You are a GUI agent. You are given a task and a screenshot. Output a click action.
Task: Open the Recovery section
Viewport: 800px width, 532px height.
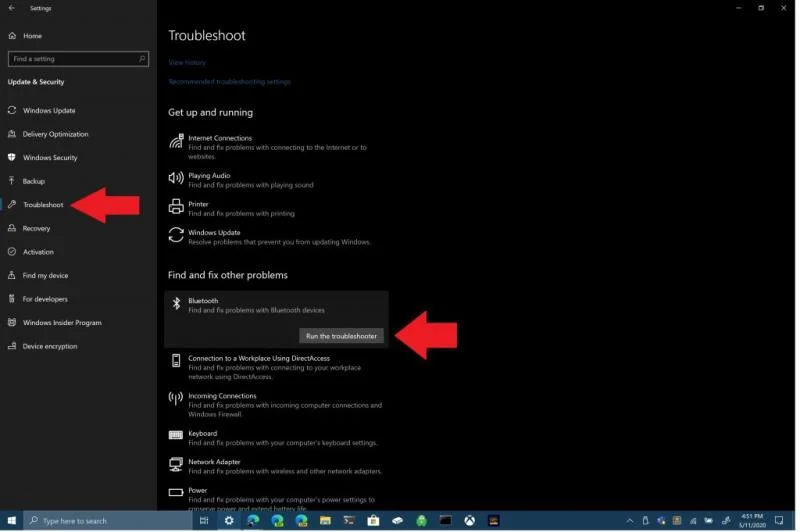36,228
